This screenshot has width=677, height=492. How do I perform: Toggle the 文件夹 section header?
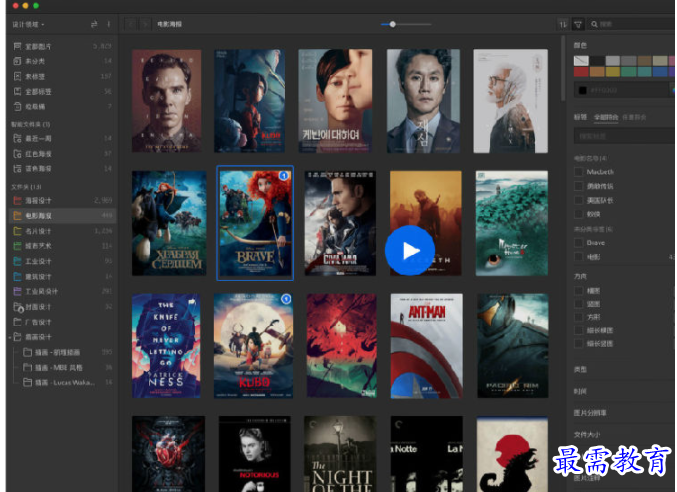(x=26, y=187)
